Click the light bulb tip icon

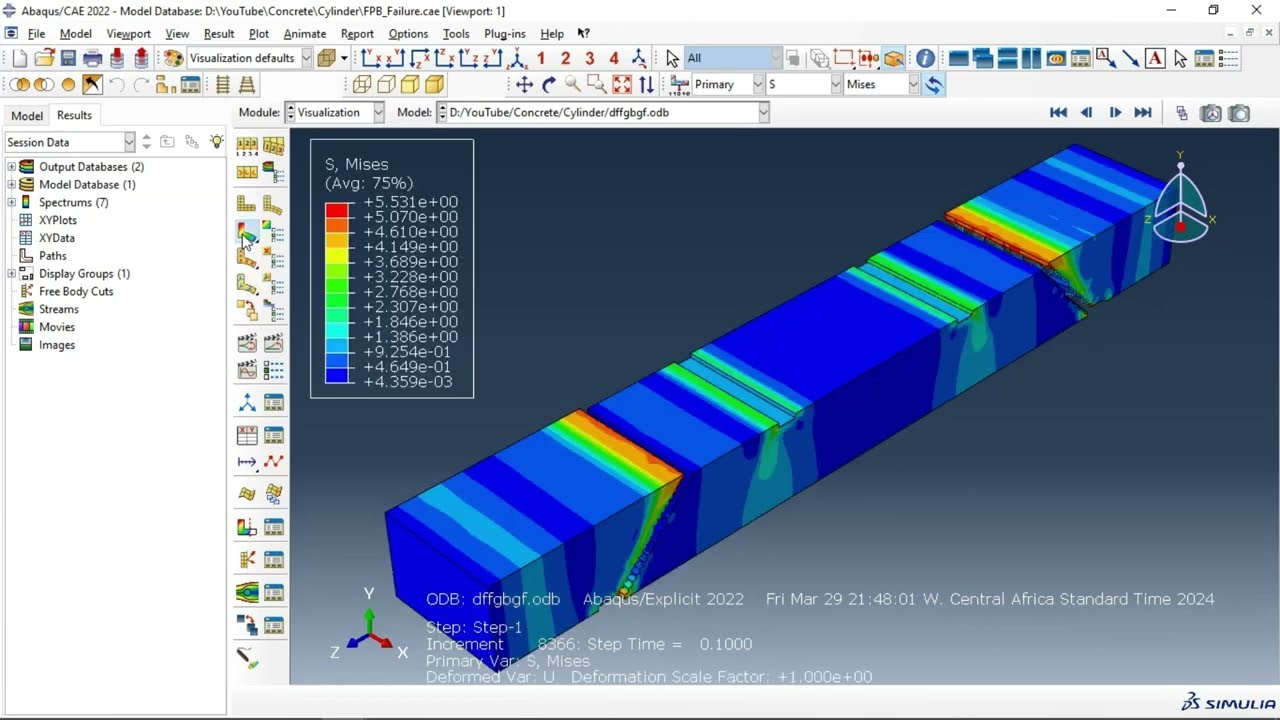(x=216, y=142)
